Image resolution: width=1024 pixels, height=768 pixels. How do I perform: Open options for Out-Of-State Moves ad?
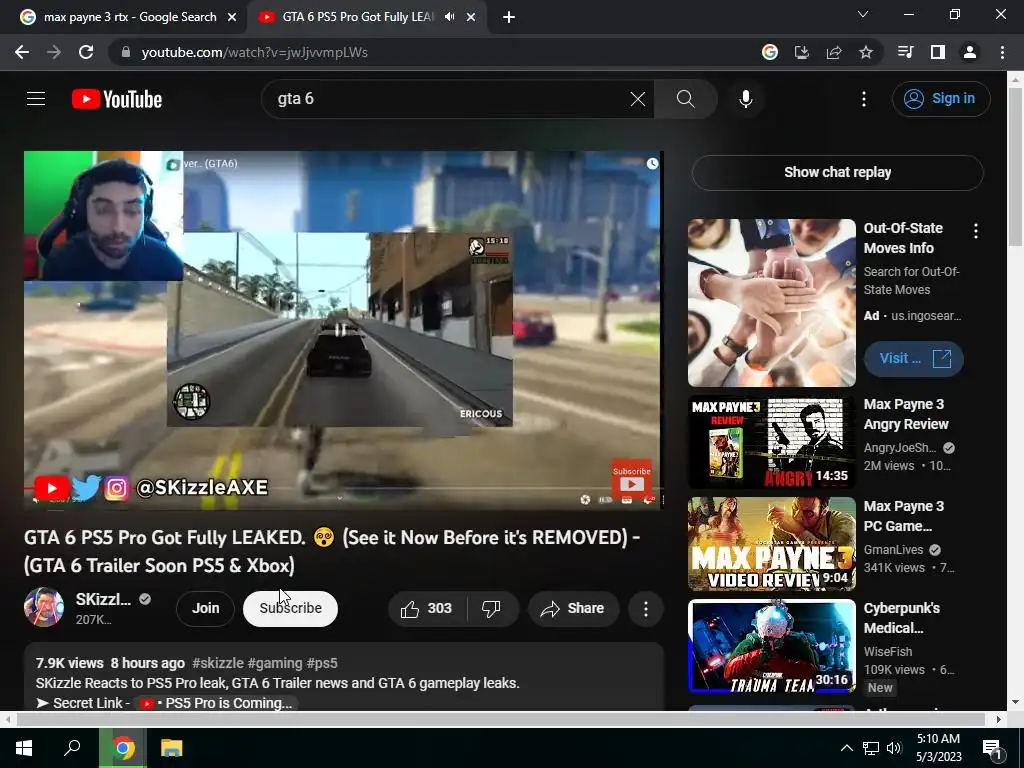click(x=976, y=231)
